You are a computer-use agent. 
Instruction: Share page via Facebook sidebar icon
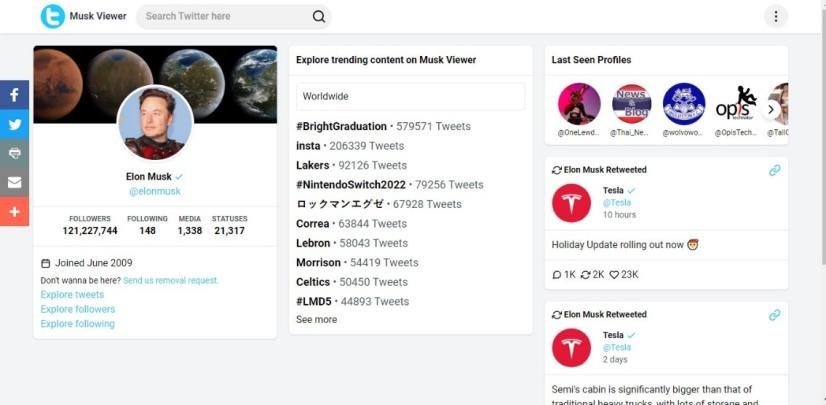coord(14,95)
